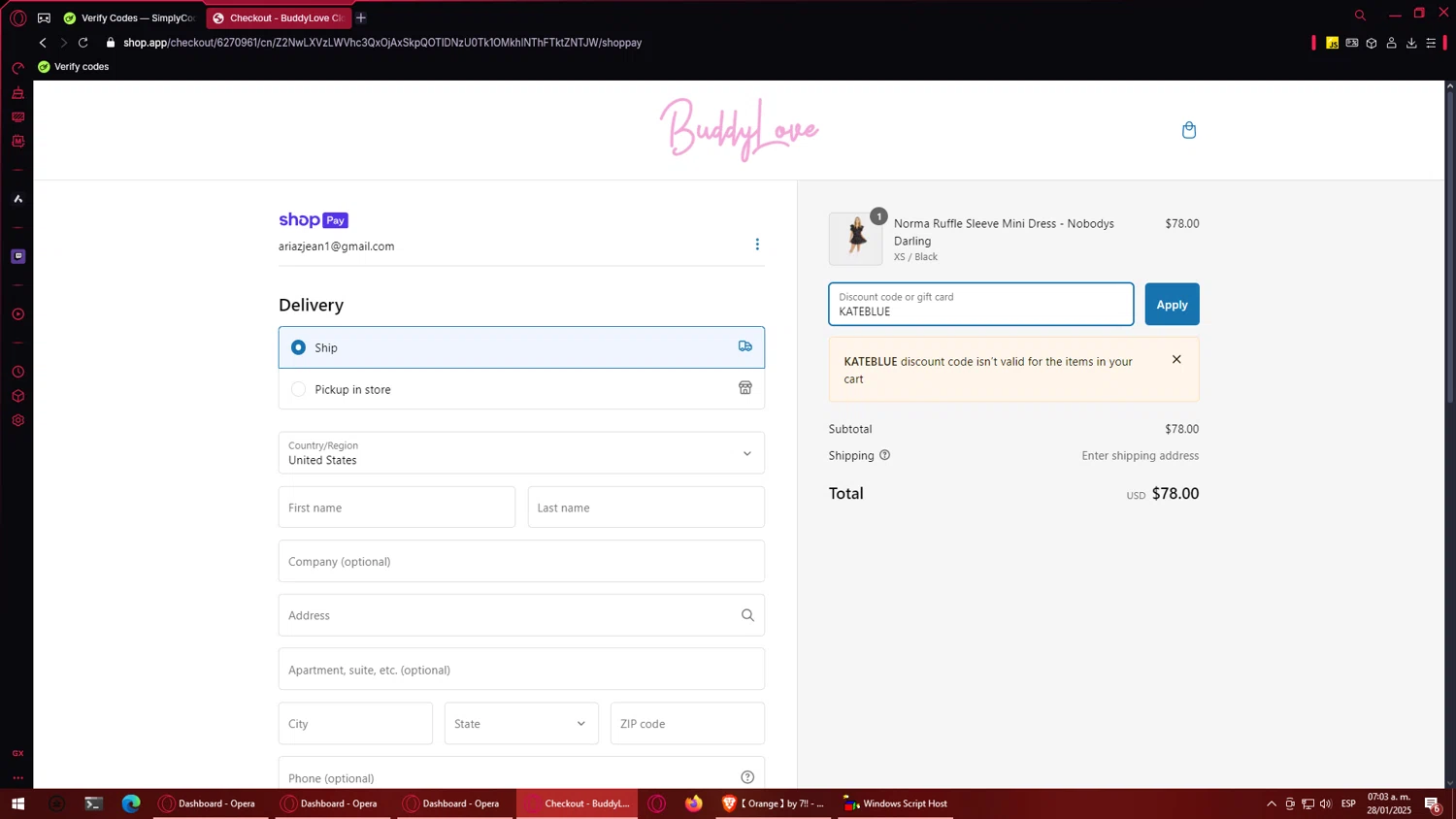Click the Phone (optional) field

521,774
